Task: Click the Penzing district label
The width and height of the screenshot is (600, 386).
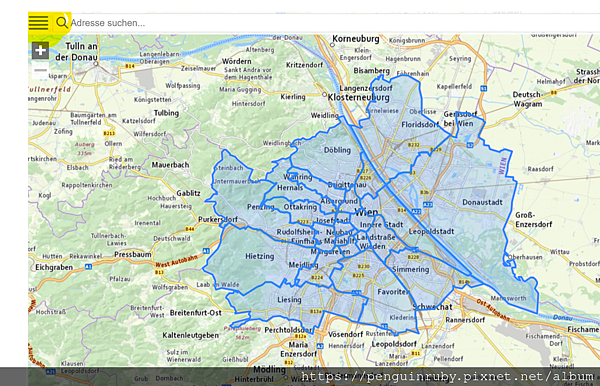Action: (x=261, y=207)
